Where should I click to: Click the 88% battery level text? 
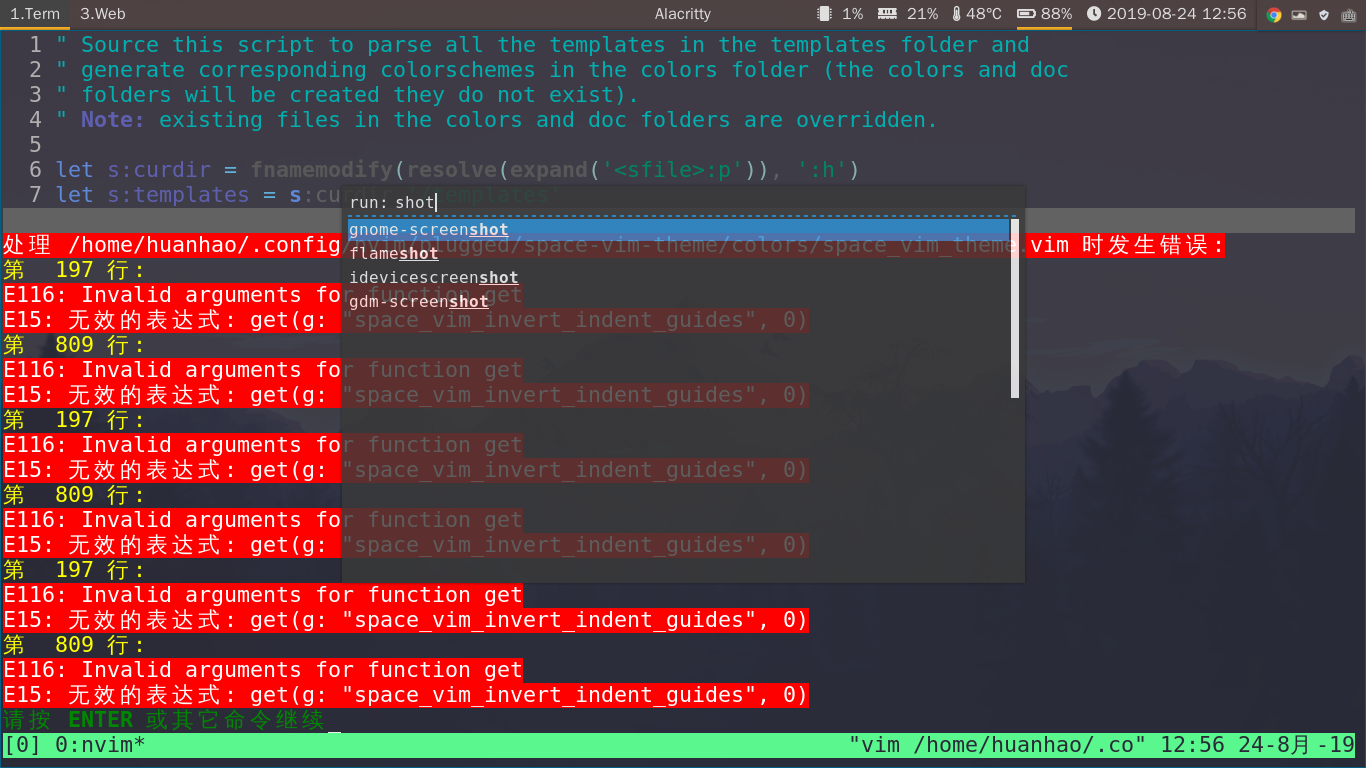[x=1056, y=14]
